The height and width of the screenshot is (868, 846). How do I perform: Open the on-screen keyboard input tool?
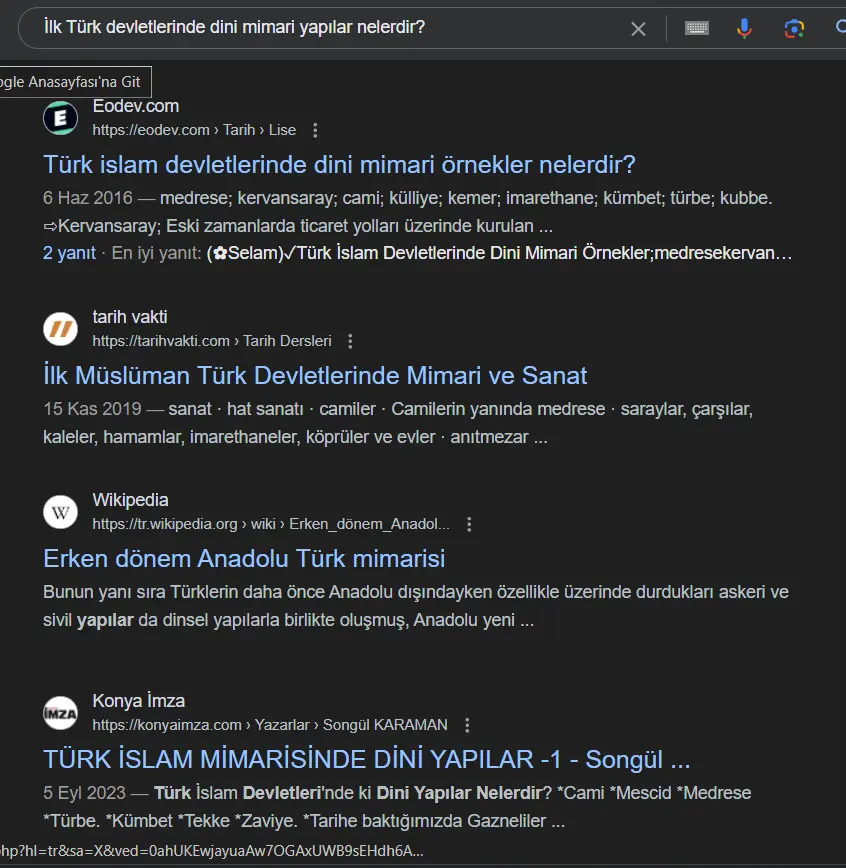point(697,28)
